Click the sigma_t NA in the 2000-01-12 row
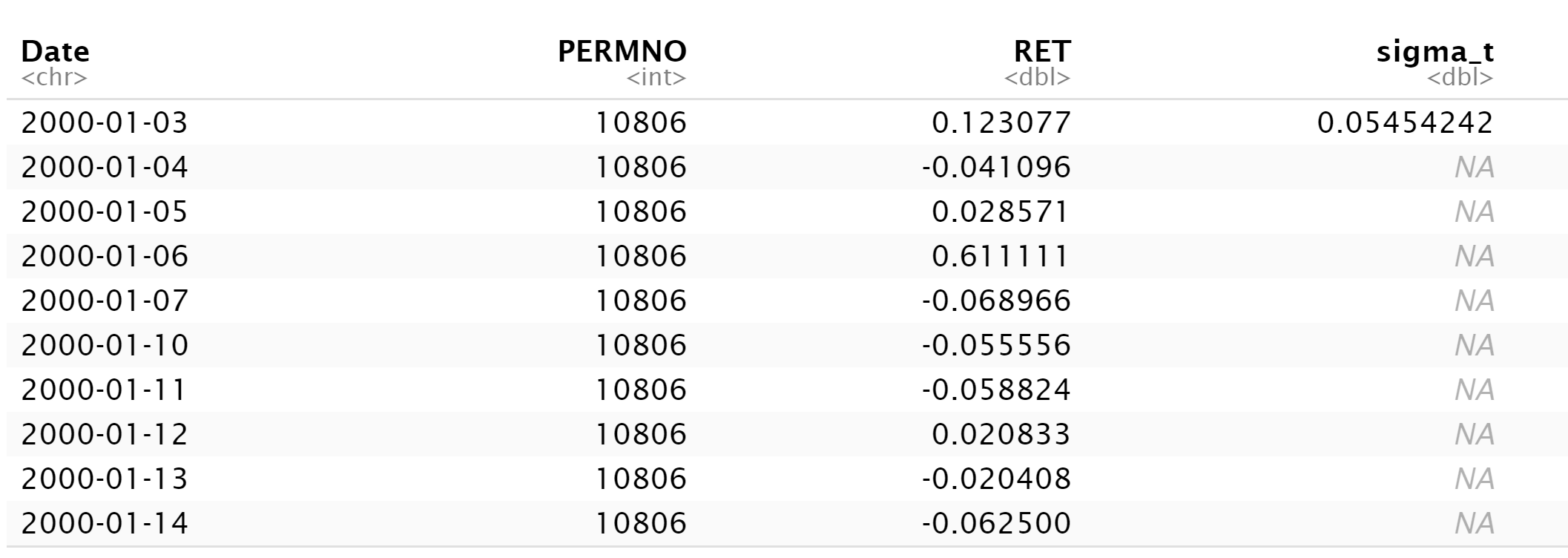This screenshot has height=558, width=1568. (x=1474, y=434)
